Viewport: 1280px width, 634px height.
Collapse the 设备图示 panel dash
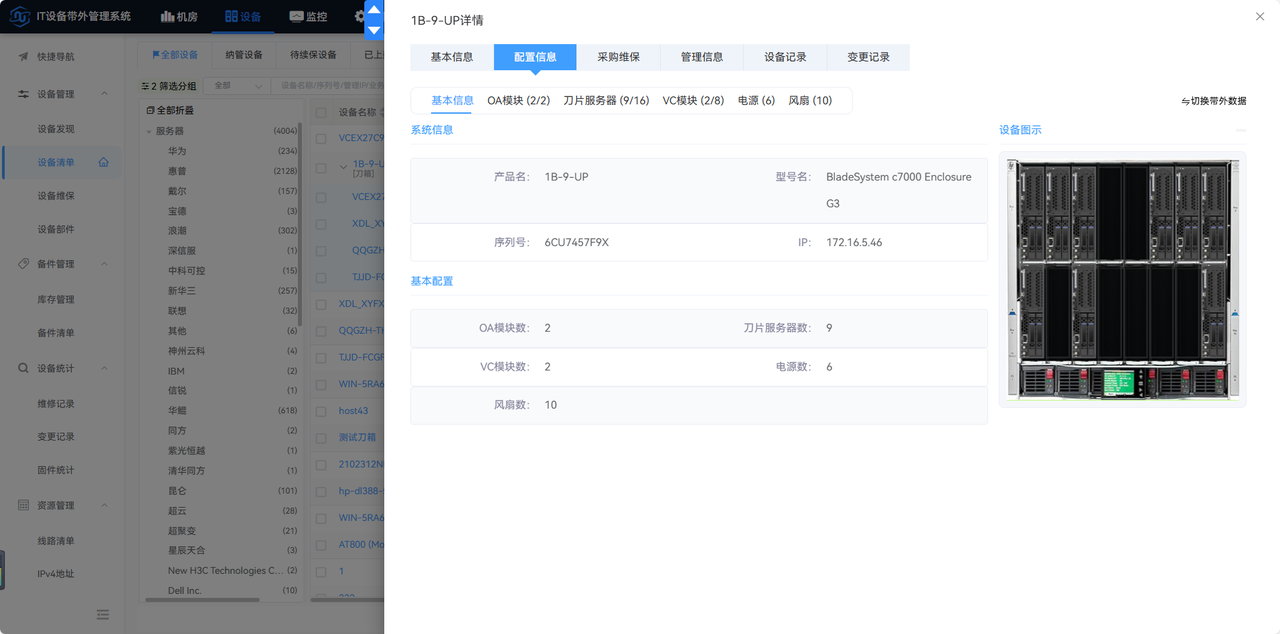pos(1241,130)
